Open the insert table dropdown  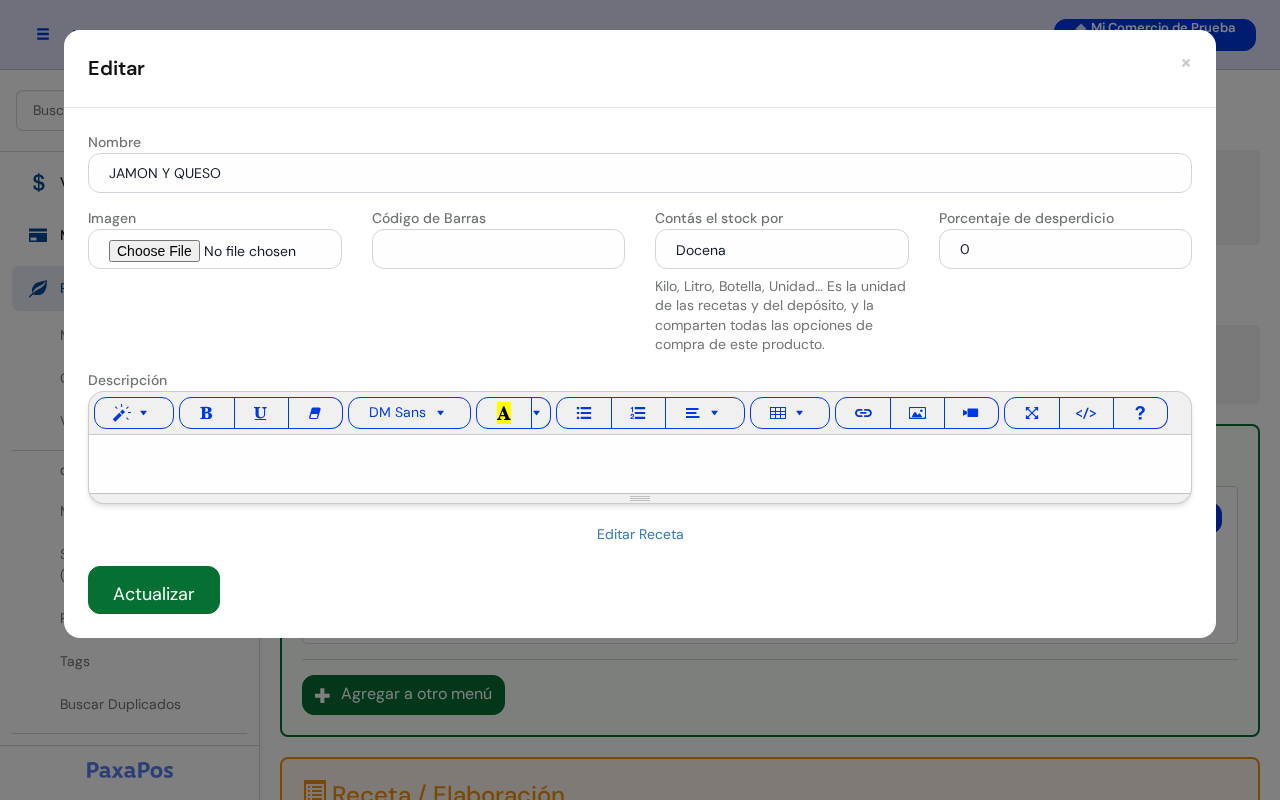coord(789,413)
